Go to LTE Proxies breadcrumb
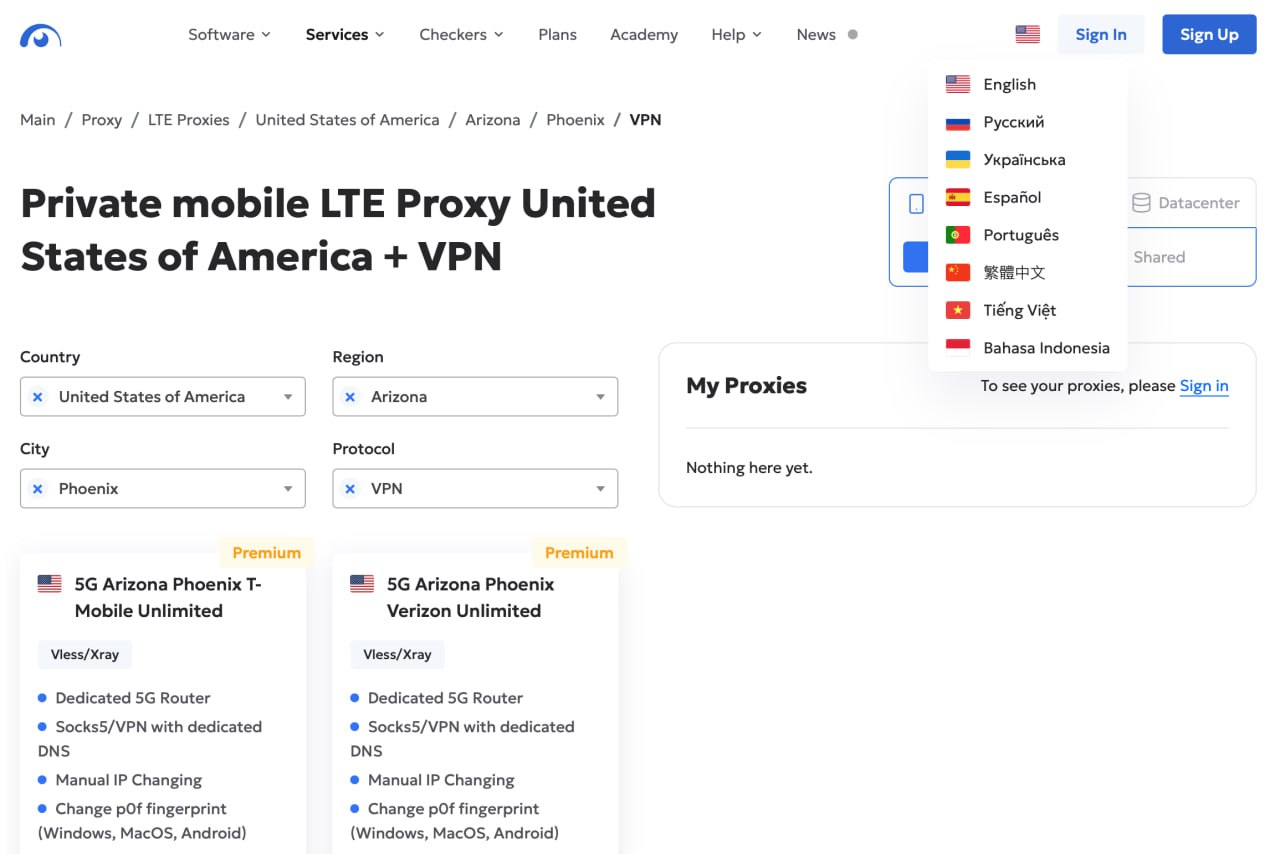This screenshot has height=854, width=1280. pyautogui.click(x=189, y=120)
